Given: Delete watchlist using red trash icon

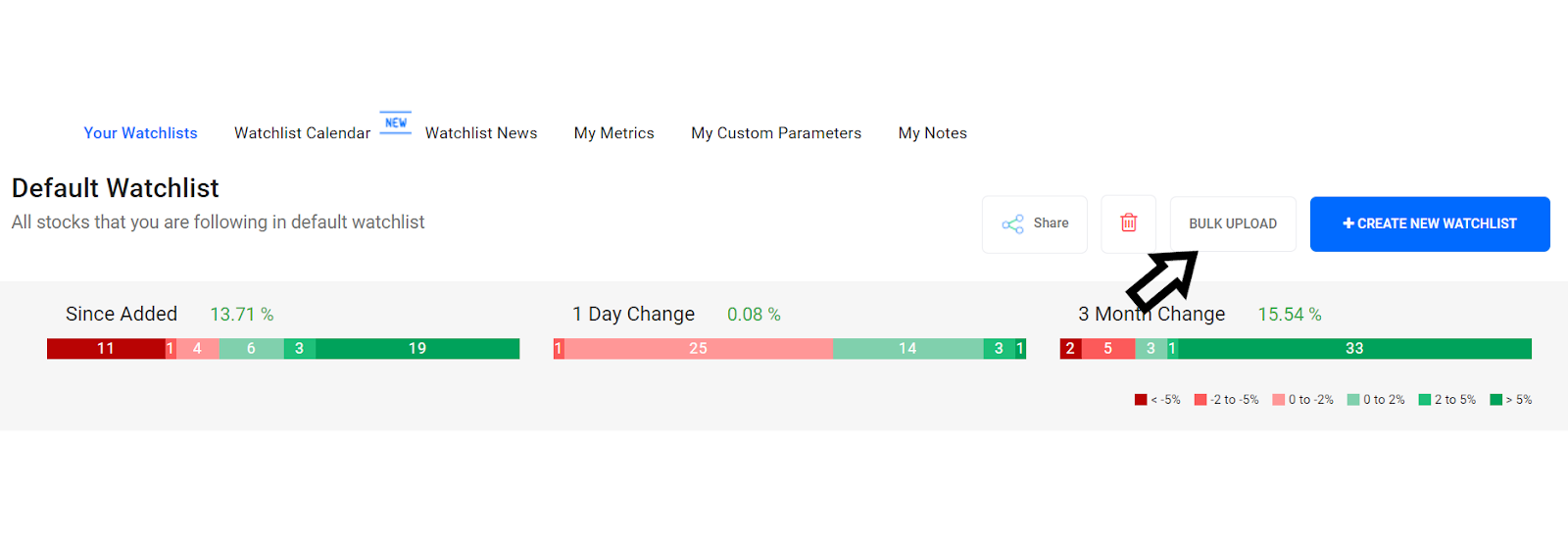Looking at the screenshot, I should pyautogui.click(x=1129, y=223).
